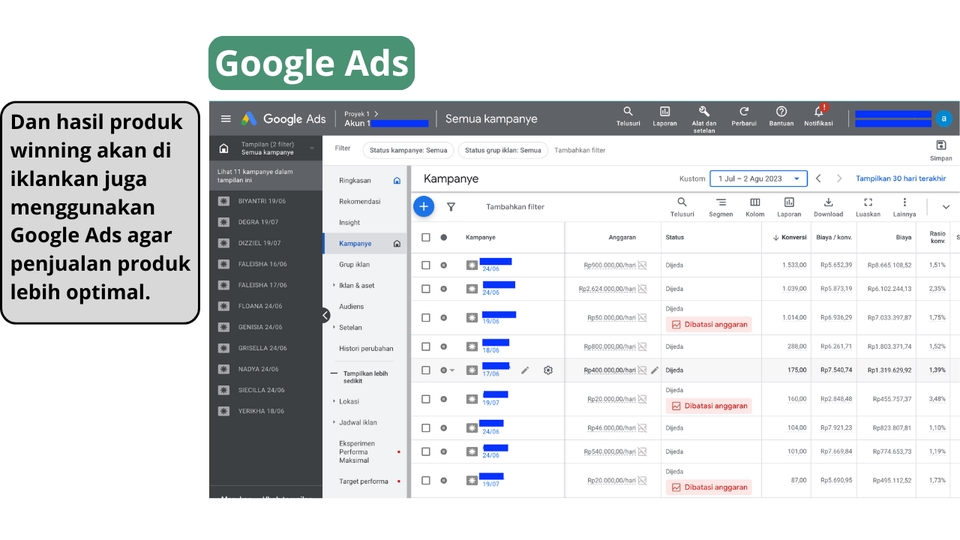
Task: Expand the Iklan & aset menu section
Action: (x=334, y=285)
